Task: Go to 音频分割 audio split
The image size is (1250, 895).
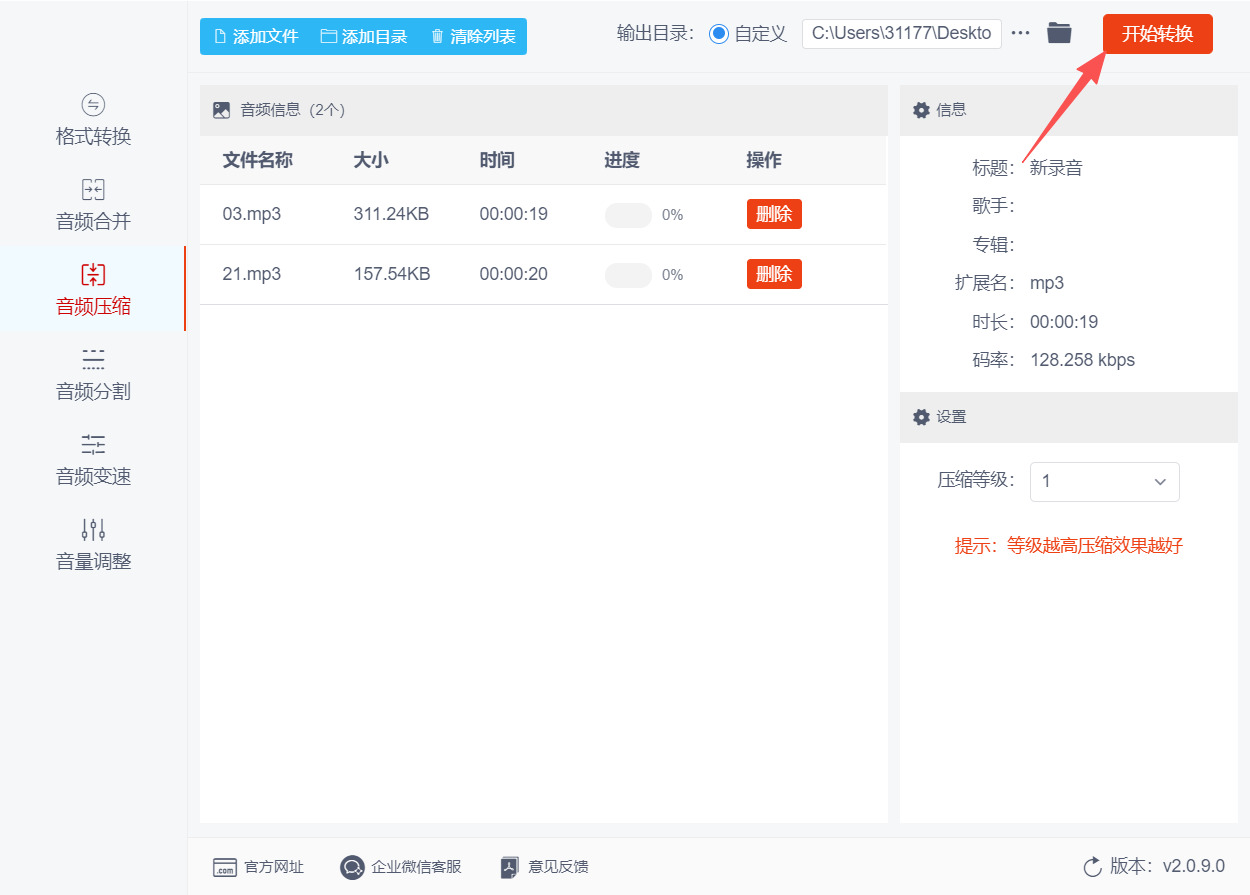Action: tap(93, 375)
